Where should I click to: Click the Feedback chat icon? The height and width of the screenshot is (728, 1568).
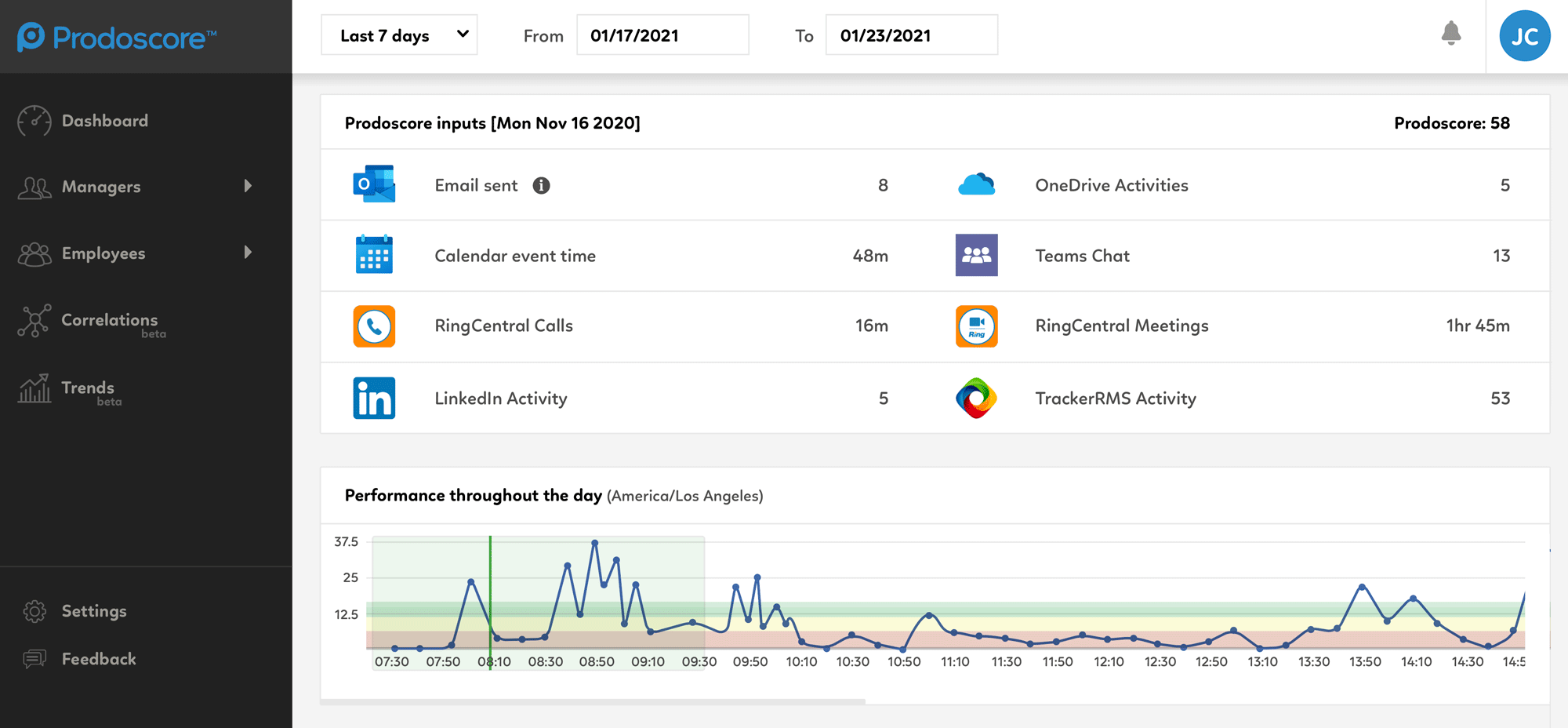pyautogui.click(x=34, y=659)
